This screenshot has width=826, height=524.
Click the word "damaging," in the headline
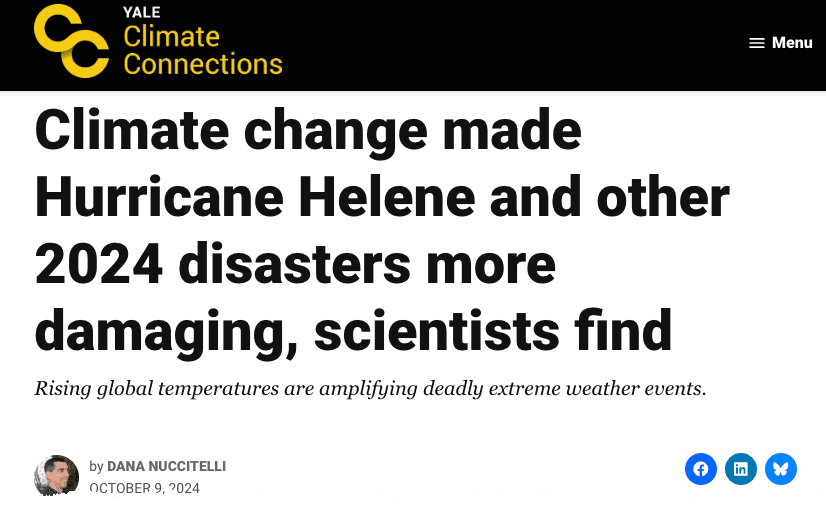pos(163,331)
